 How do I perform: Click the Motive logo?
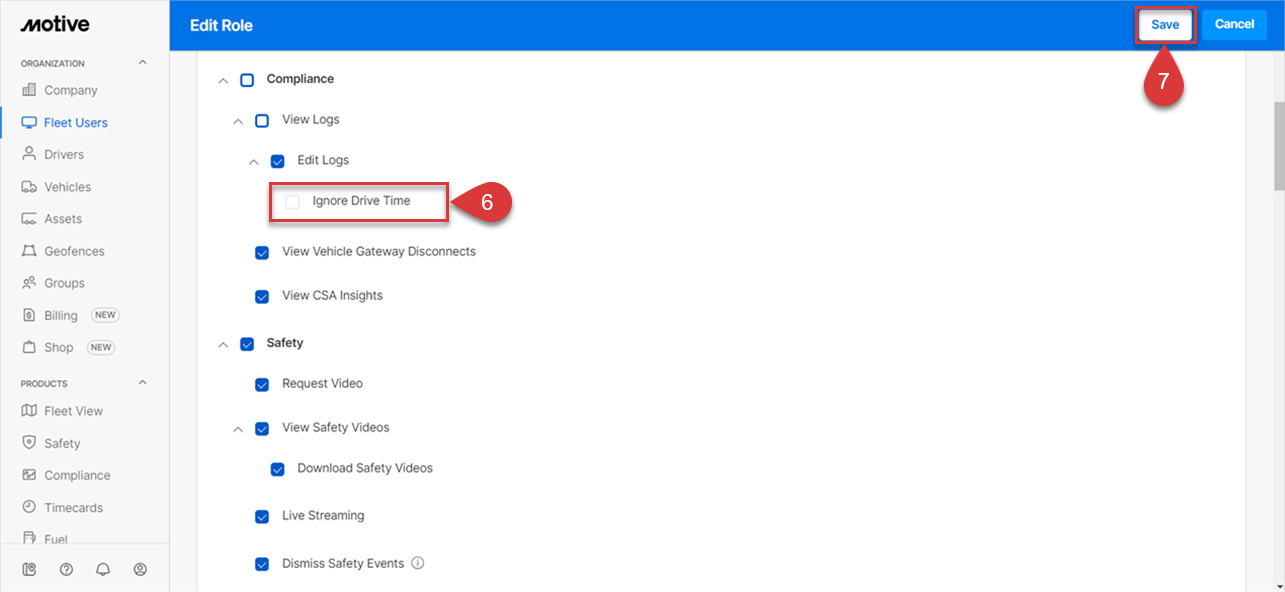[55, 24]
